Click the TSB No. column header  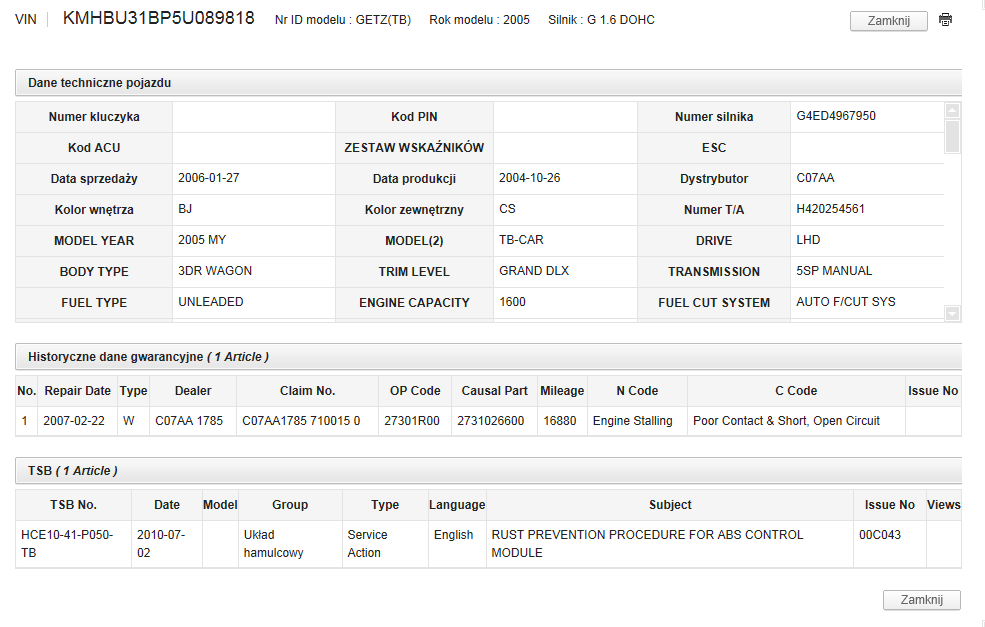[x=73, y=505]
